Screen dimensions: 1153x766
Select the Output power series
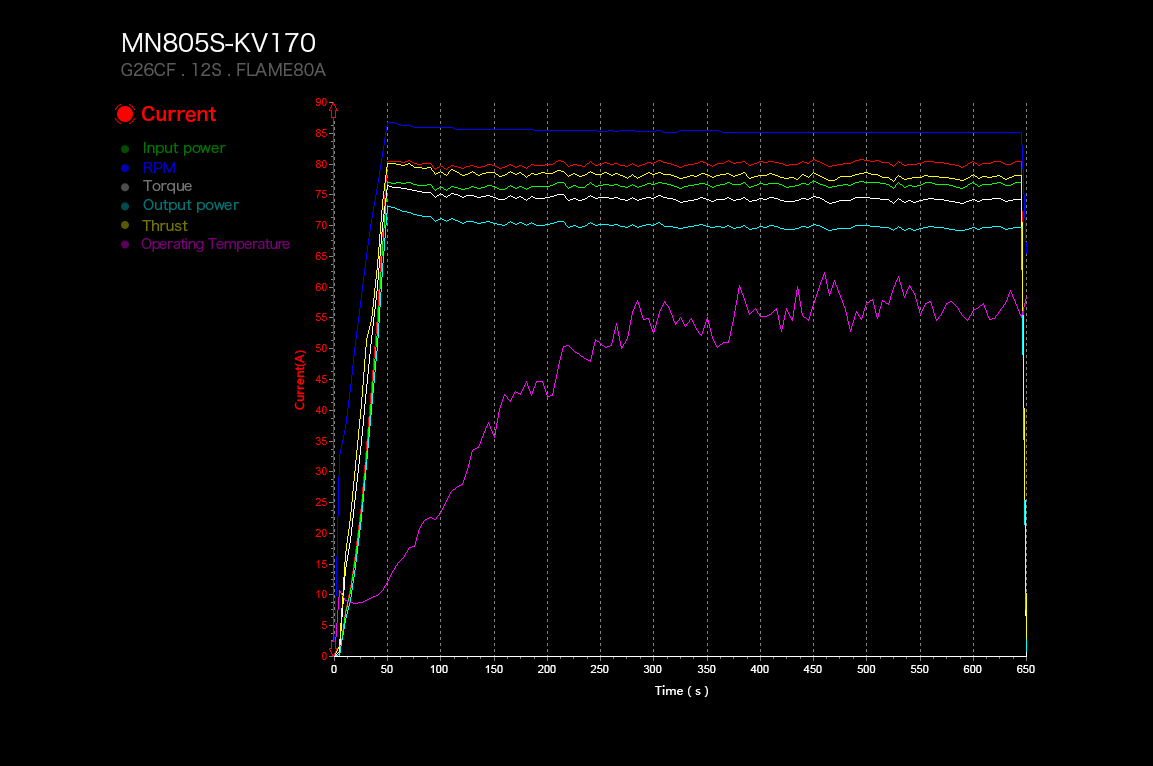(x=190, y=205)
